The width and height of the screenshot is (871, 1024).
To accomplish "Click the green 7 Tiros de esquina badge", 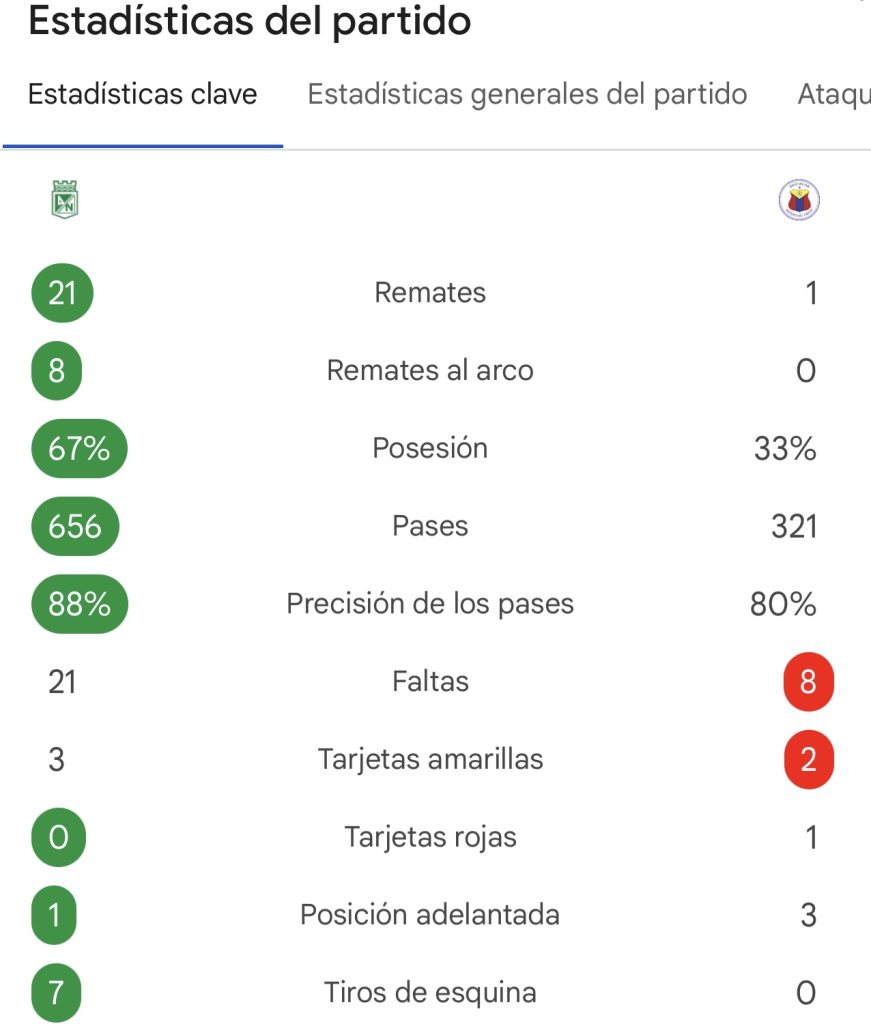I will click(56, 992).
